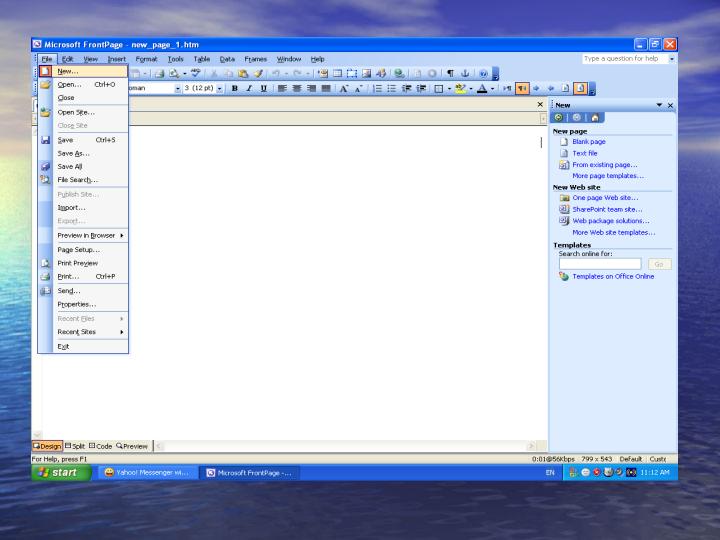Click the Back arrow in task pane
The width and height of the screenshot is (720, 540).
559,118
